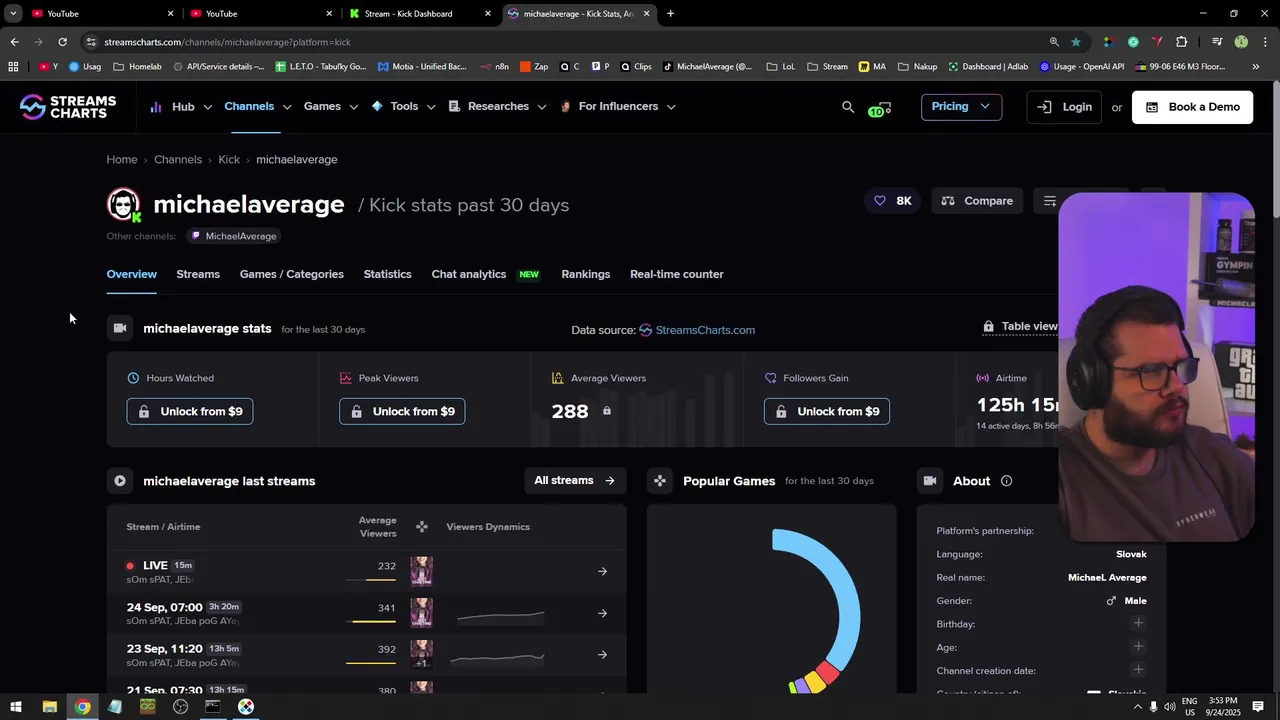Screen dimensions: 1280x720
Task: Expand the Hub menu
Action: click(181, 107)
